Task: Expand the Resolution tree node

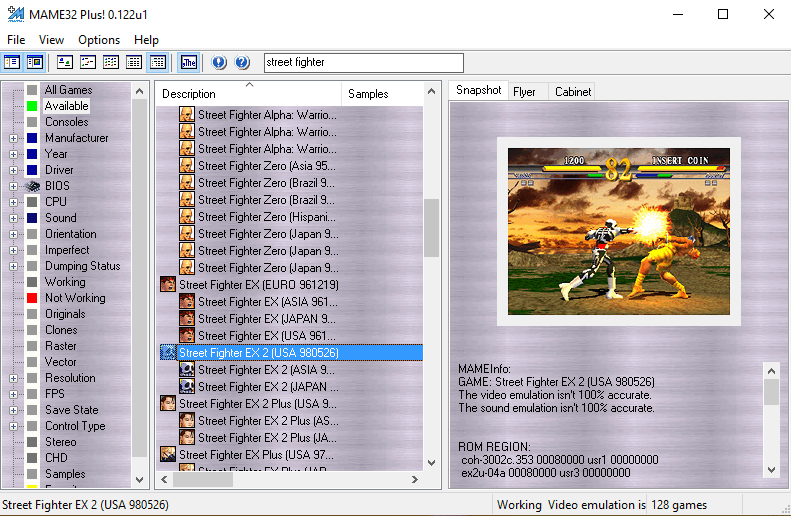Action: coord(13,378)
